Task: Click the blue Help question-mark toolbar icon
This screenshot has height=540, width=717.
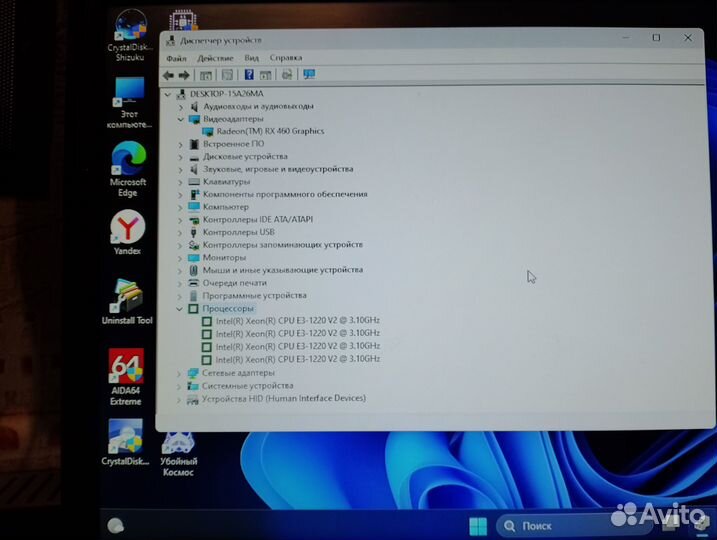Action: click(249, 75)
